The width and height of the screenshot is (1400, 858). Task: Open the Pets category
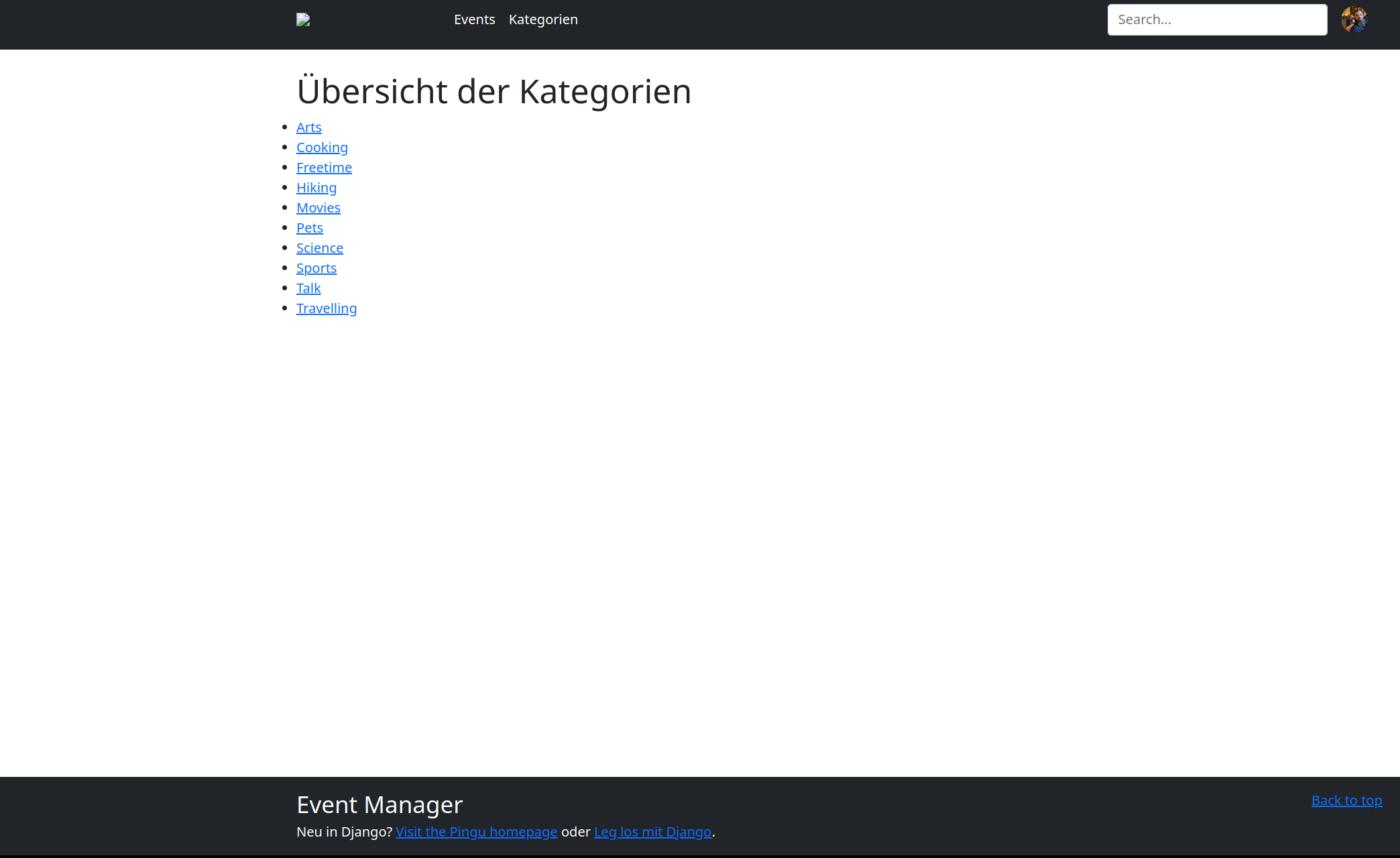coord(309,228)
